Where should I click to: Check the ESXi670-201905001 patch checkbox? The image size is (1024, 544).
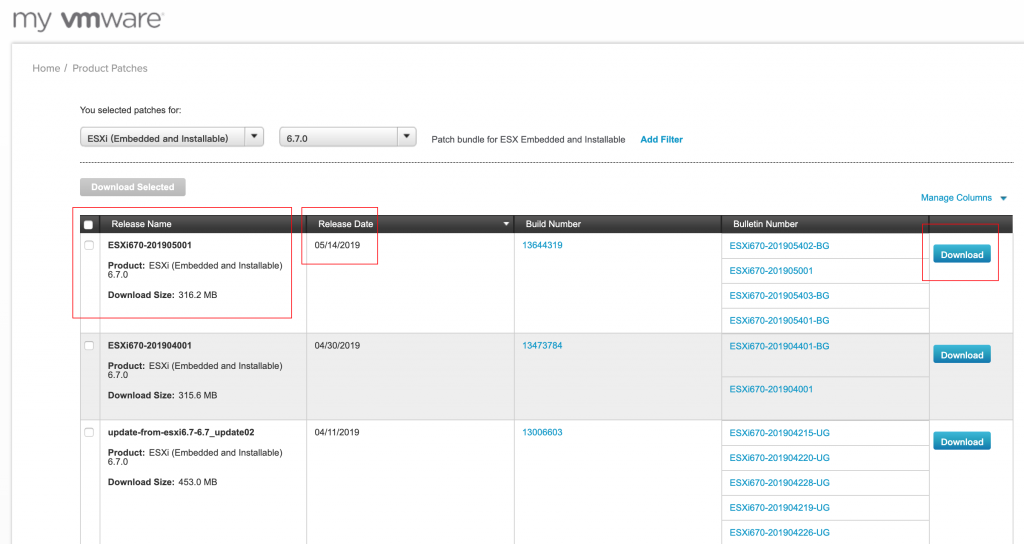point(89,245)
